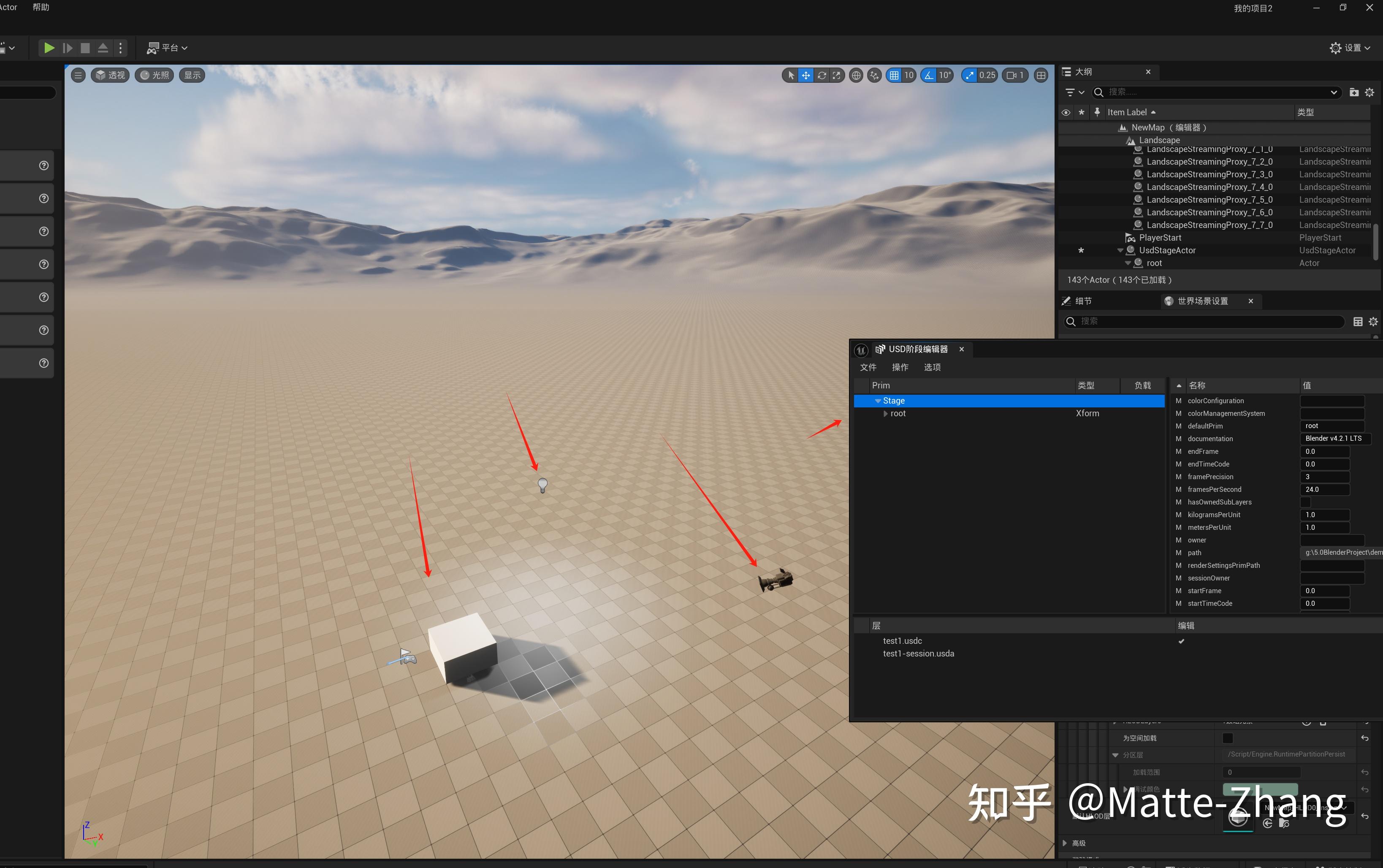
Task: Open the 选项 menu in USD stage editor
Action: (932, 367)
